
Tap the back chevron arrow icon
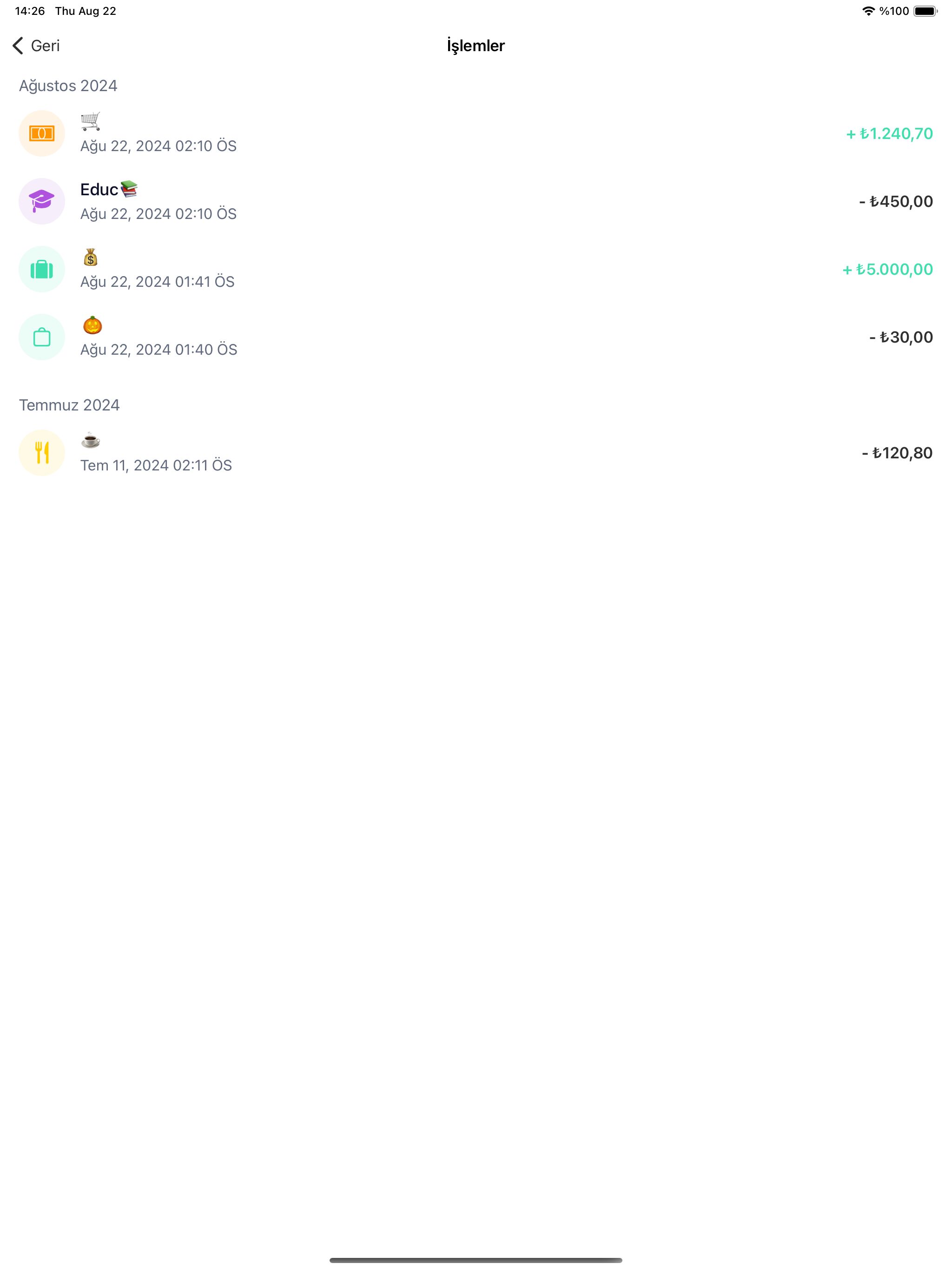[x=18, y=46]
